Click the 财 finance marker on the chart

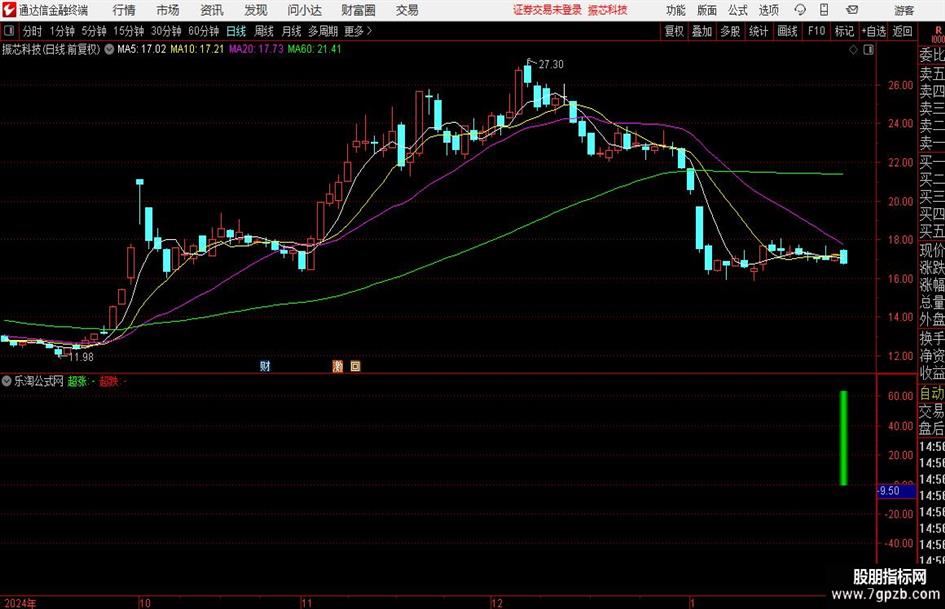(x=265, y=366)
